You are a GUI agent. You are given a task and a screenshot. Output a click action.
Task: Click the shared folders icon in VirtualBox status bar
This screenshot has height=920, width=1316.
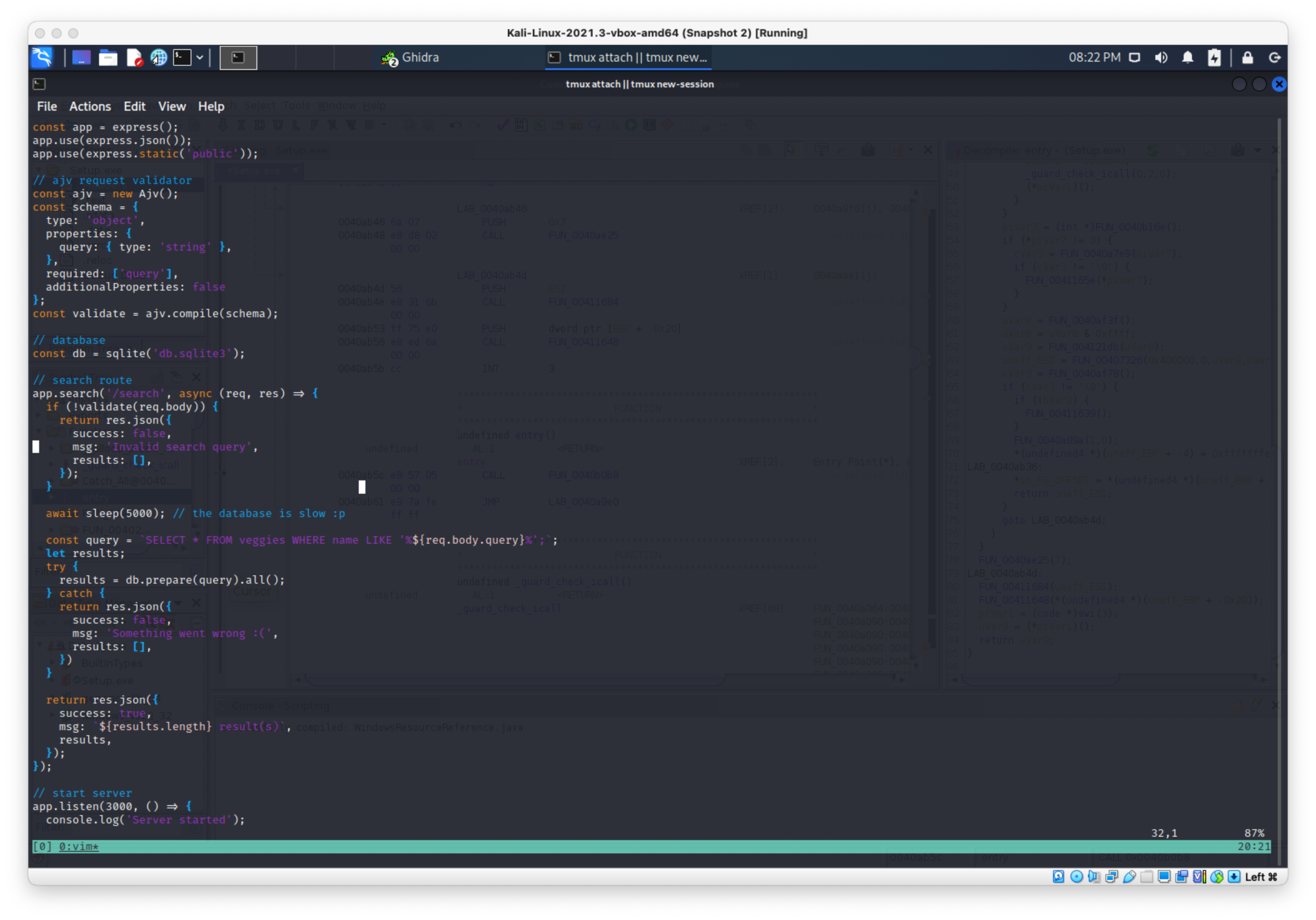[x=1146, y=877]
